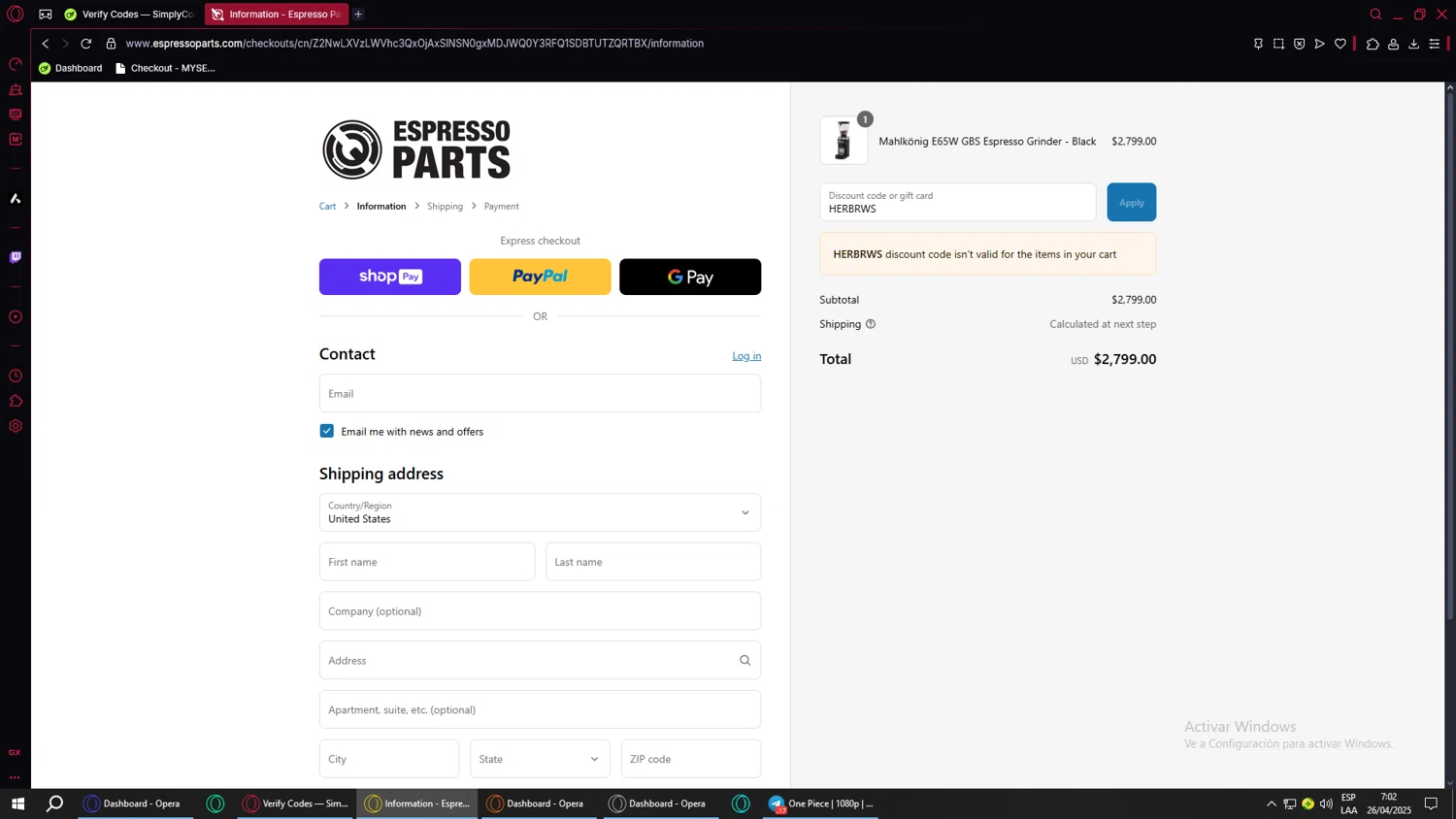Pay with Shop Pay button
1456x819 pixels.
(390, 277)
